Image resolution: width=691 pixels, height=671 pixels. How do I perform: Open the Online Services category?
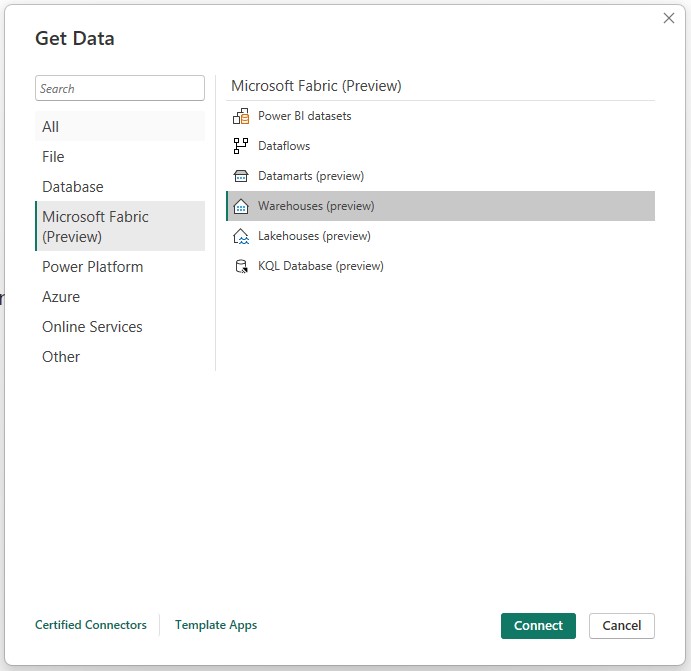click(120, 326)
